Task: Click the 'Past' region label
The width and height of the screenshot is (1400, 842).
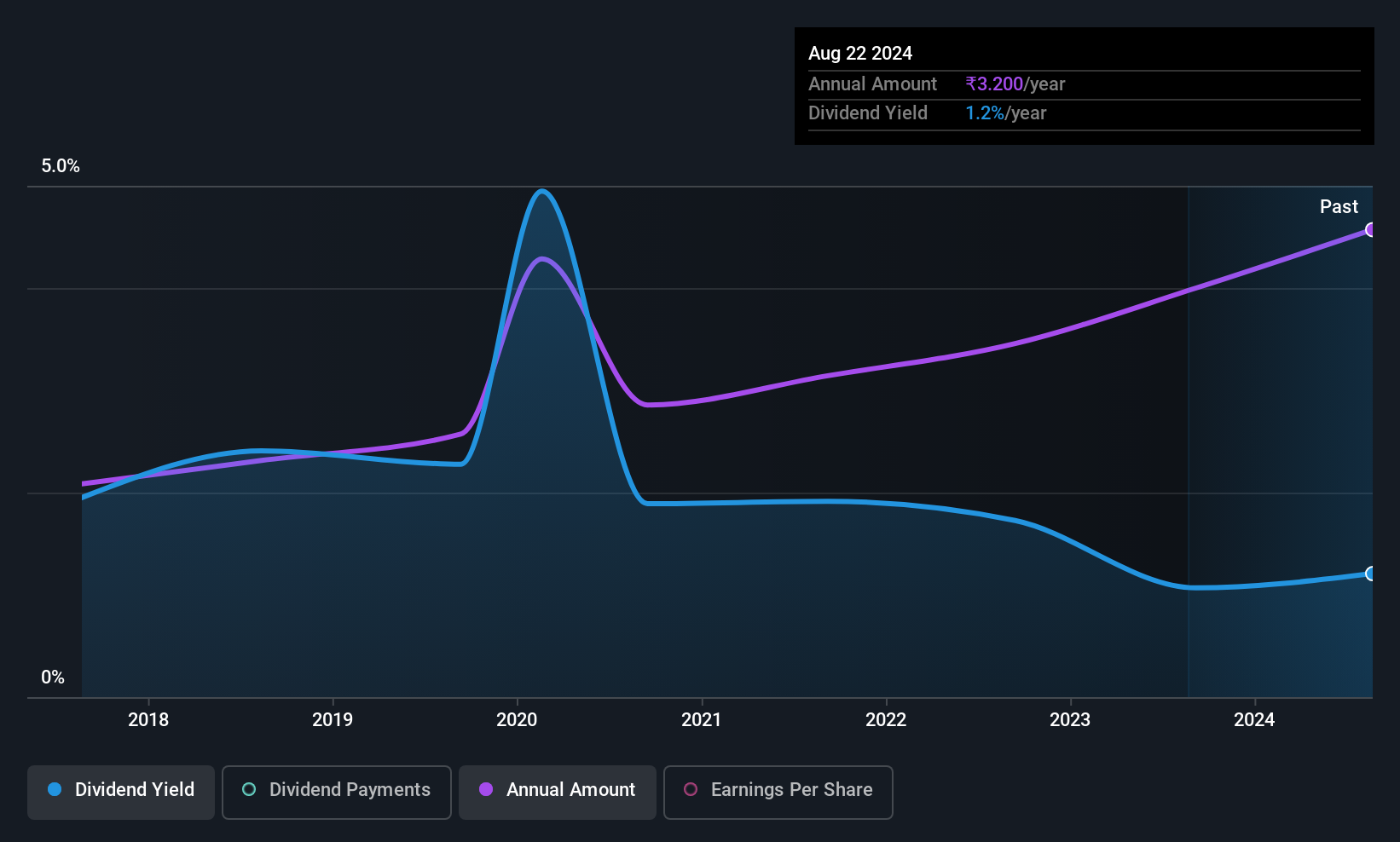Action: point(1339,207)
